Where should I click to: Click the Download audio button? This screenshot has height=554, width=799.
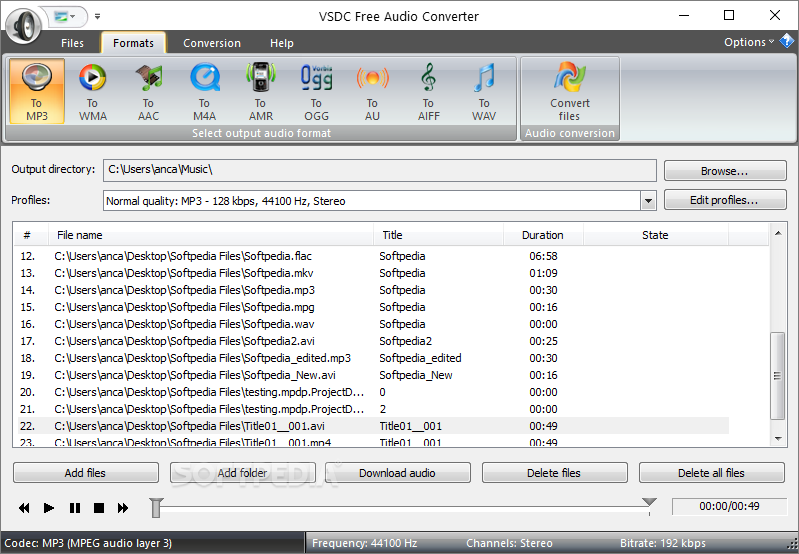(397, 473)
